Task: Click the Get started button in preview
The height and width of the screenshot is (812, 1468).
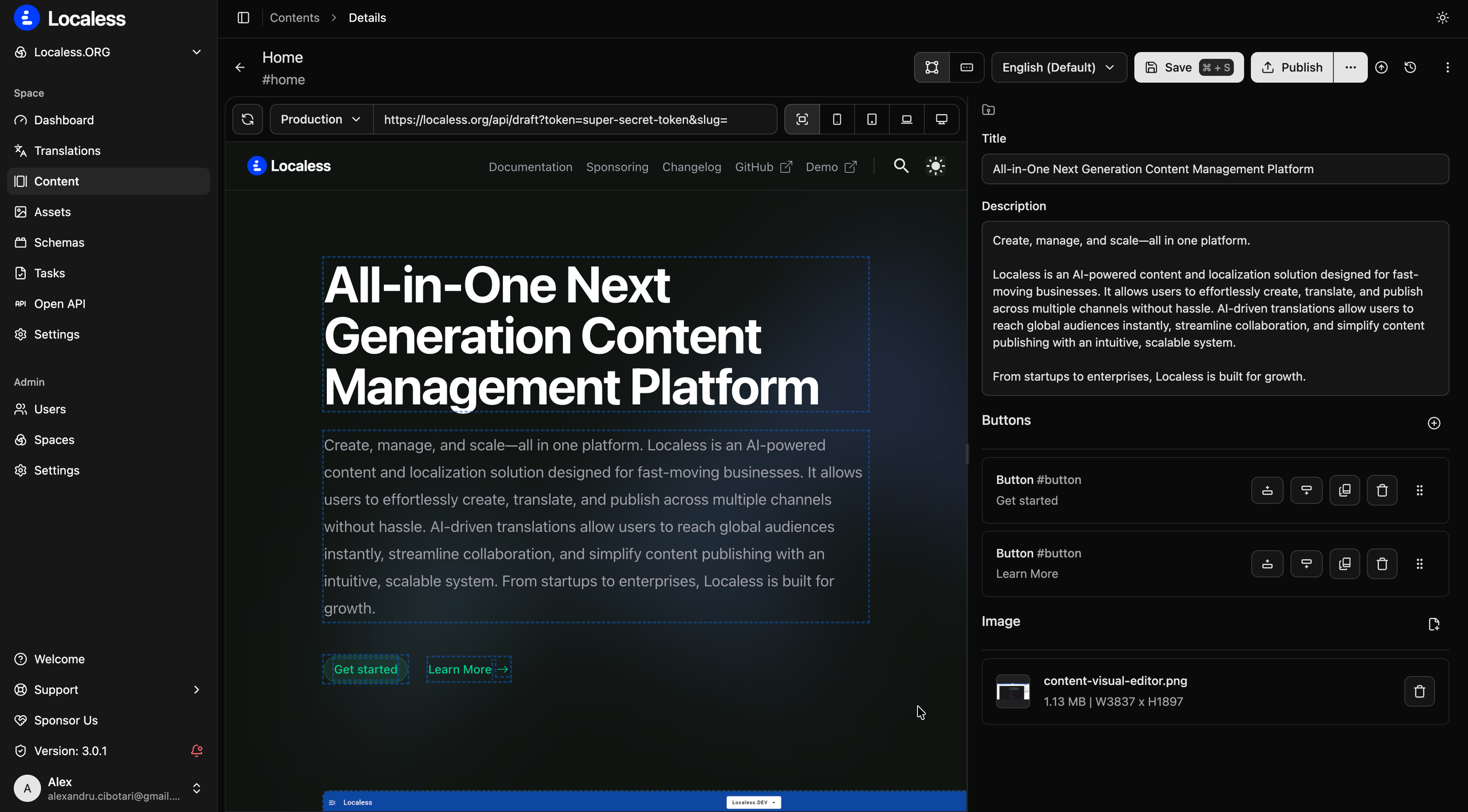Action: (365, 669)
